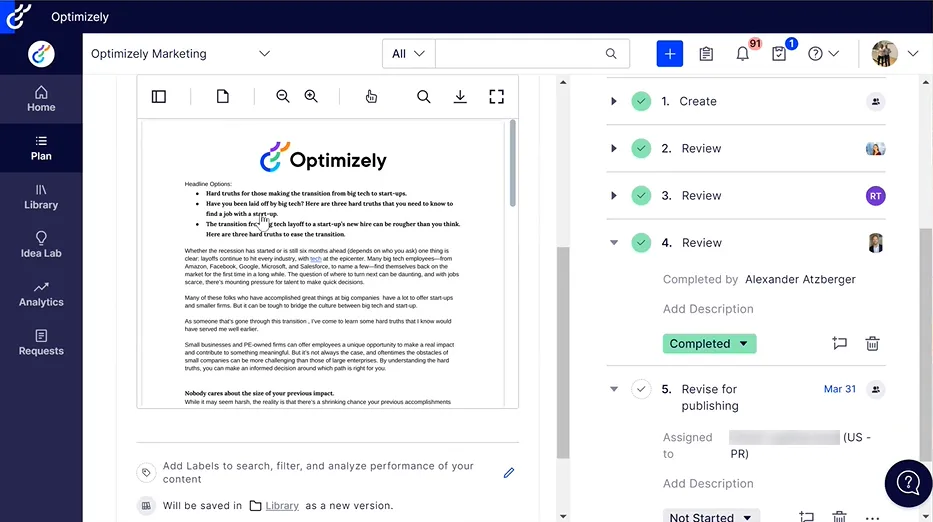This screenshot has width=933, height=522.
Task: Collapse step 4 Review
Action: pos(613,242)
